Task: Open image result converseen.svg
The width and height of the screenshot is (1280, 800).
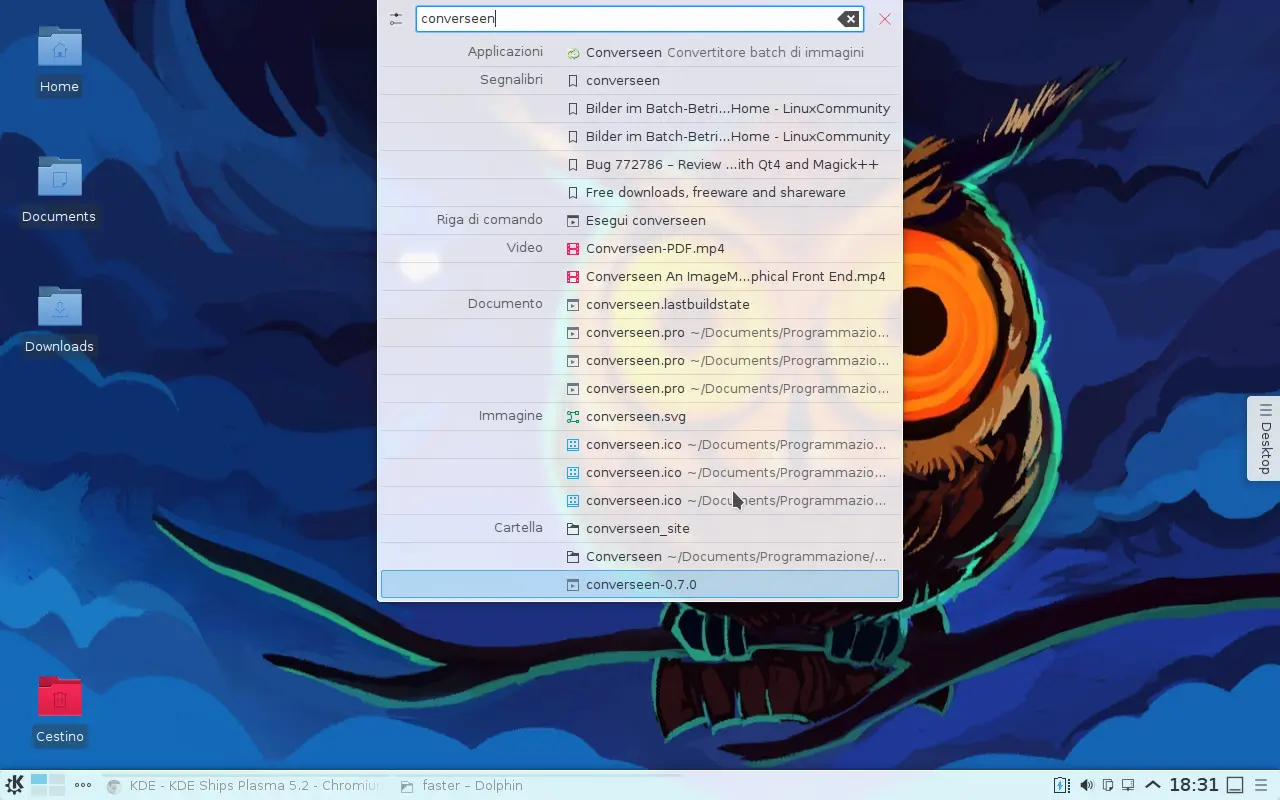Action: pos(640,416)
